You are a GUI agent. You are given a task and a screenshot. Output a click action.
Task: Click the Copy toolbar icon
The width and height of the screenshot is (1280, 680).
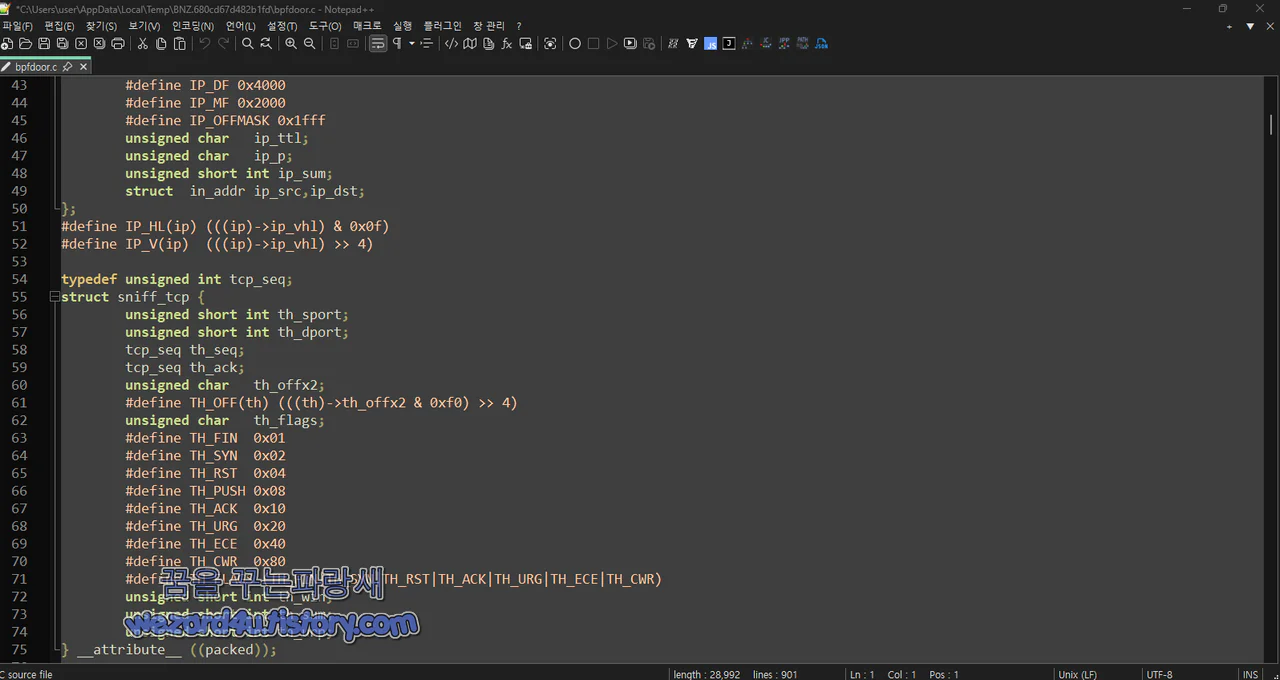pos(161,44)
